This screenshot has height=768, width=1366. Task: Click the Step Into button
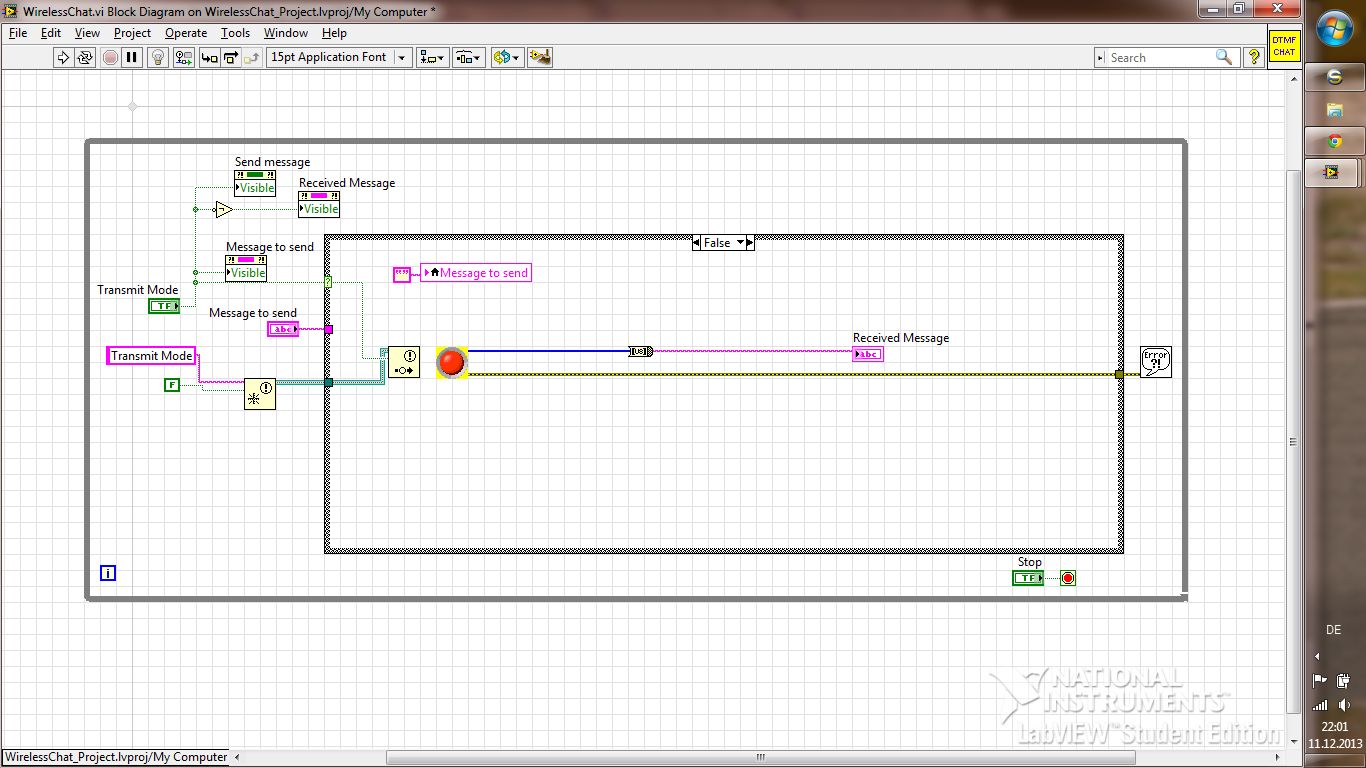(209, 58)
